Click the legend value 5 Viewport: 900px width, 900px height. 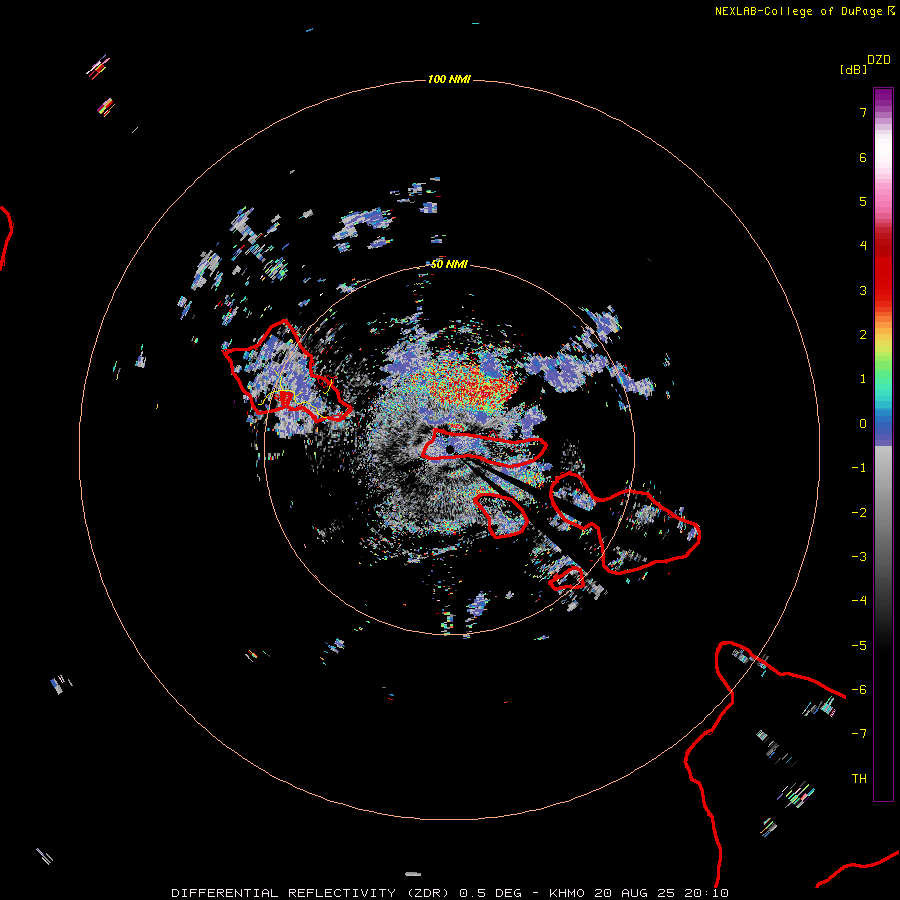pyautogui.click(x=863, y=201)
